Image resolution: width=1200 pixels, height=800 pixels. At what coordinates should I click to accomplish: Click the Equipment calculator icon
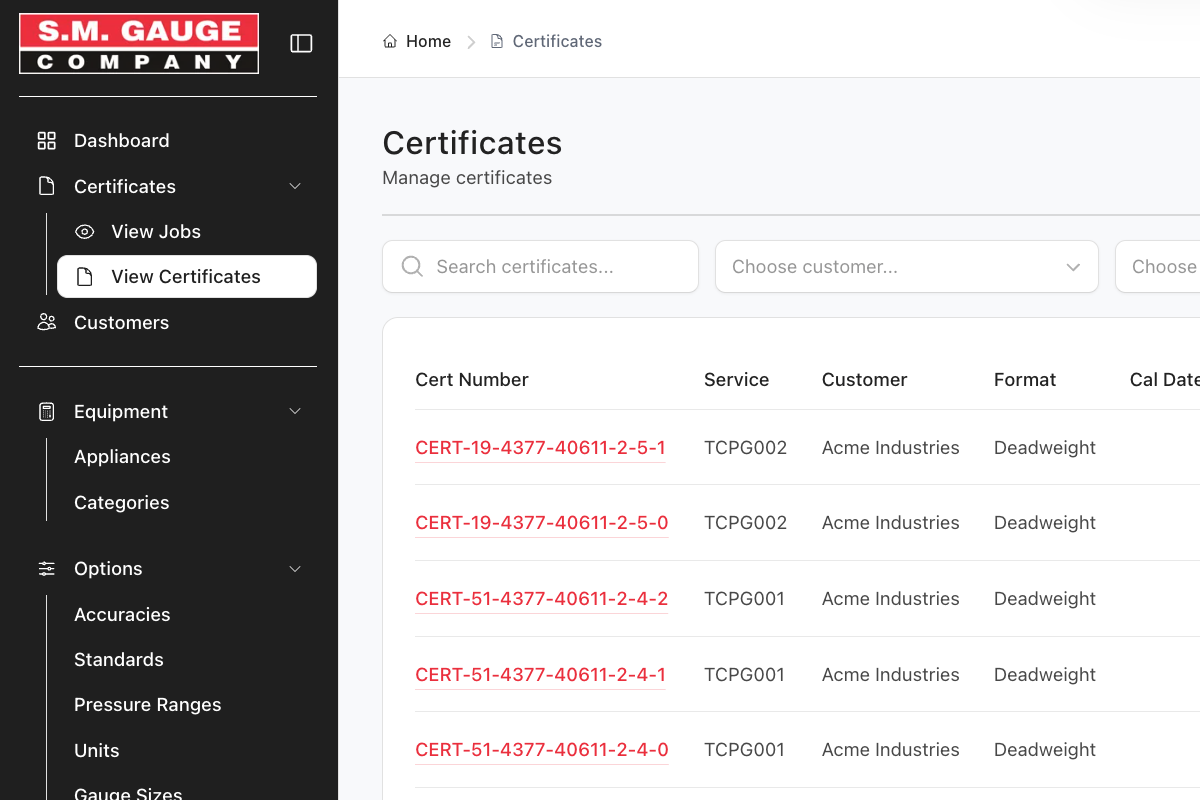point(47,412)
